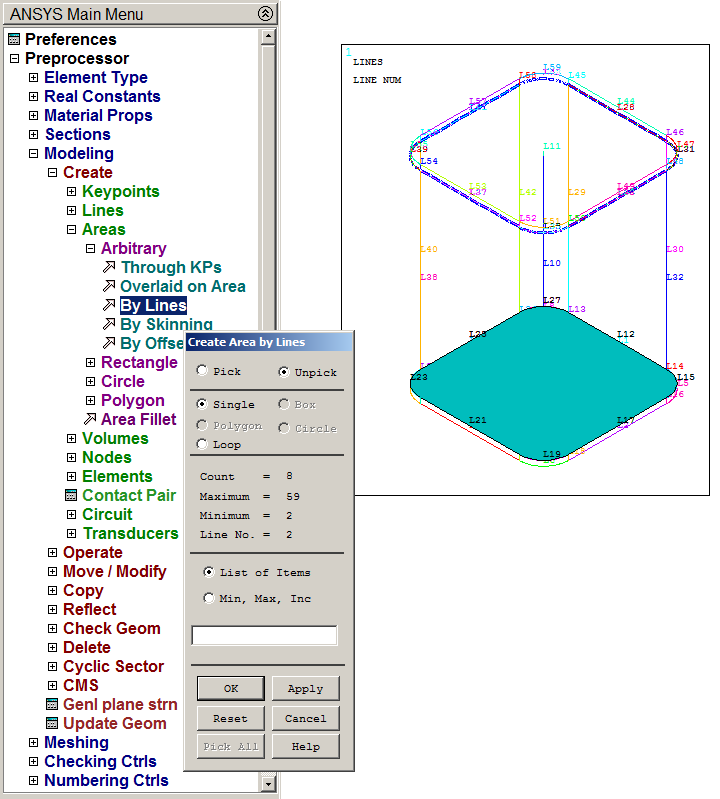Click the By Skinning arrow icon
This screenshot has width=720, height=799.
pos(109,324)
